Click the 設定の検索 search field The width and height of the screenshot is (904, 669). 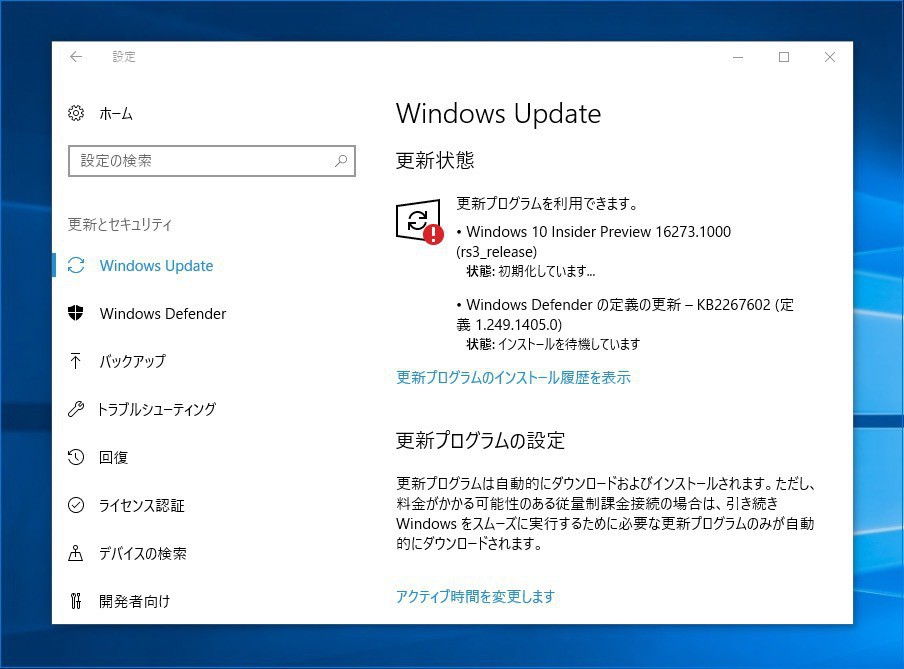pyautogui.click(x=212, y=161)
